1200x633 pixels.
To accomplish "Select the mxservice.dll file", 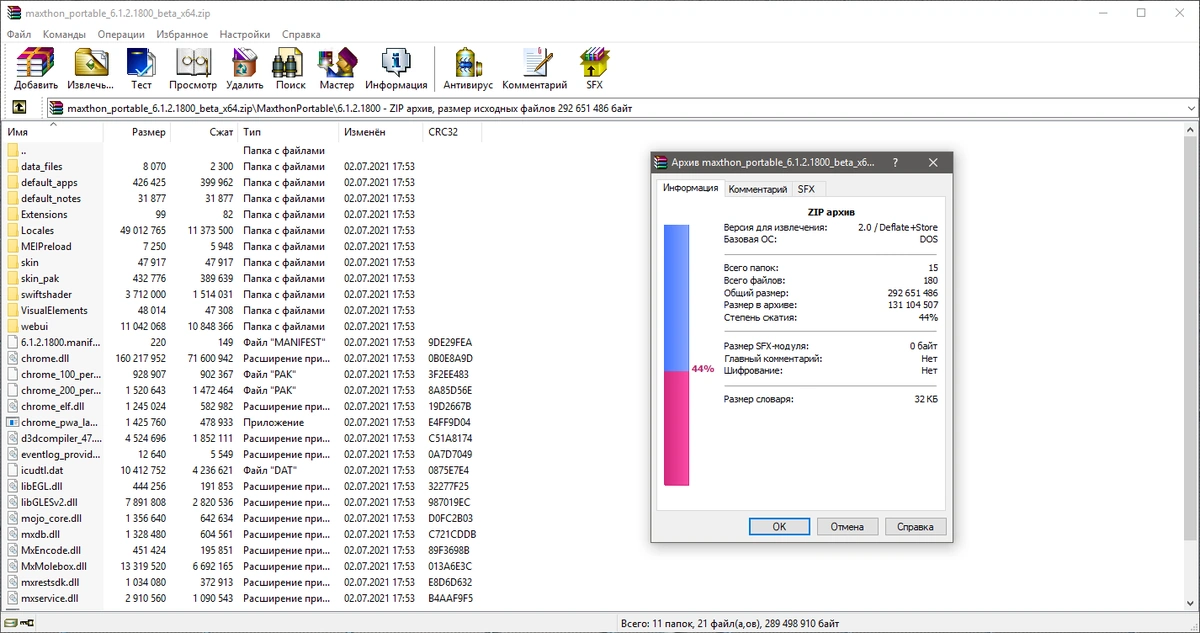I will point(49,599).
